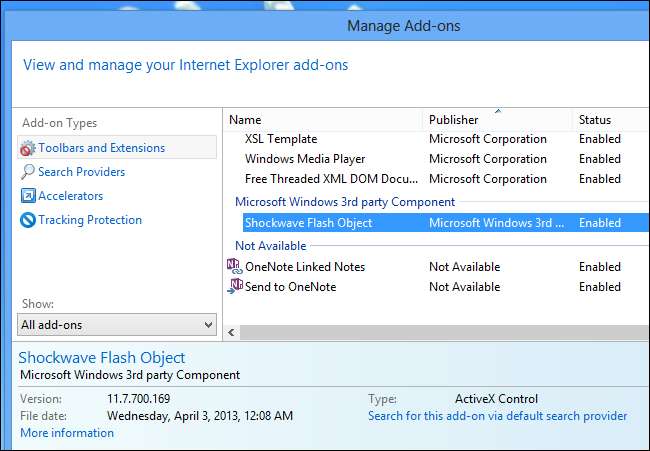The height and width of the screenshot is (451, 650).
Task: Click the Send to OneNote icon
Action: 235,287
